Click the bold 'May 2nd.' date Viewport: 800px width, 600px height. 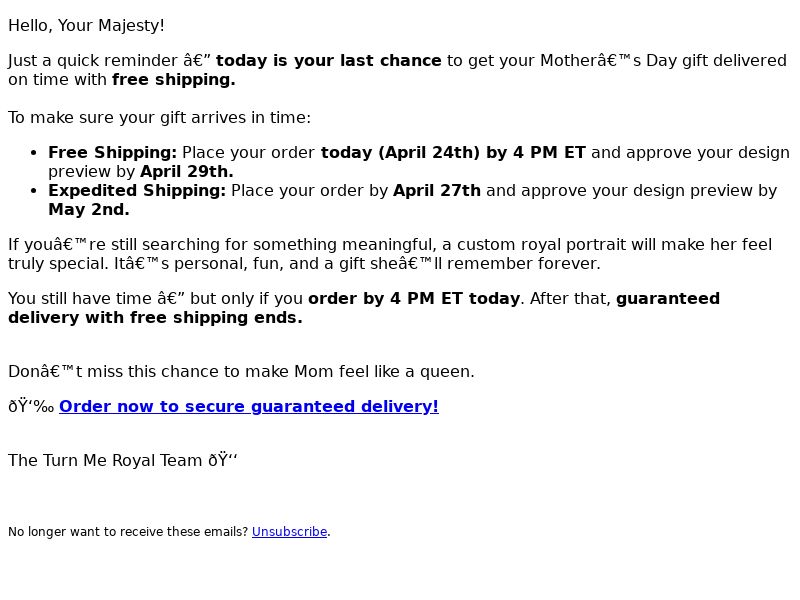click(89, 210)
